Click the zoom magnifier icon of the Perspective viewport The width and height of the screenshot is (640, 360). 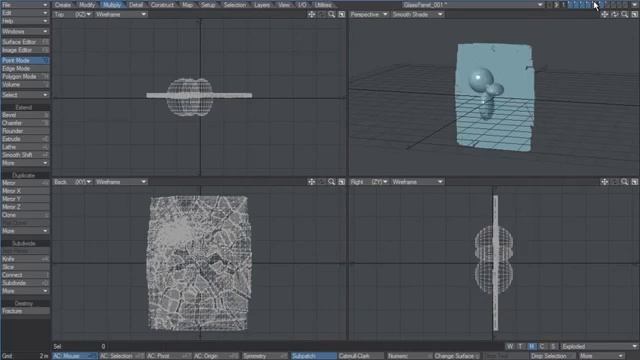(x=624, y=14)
